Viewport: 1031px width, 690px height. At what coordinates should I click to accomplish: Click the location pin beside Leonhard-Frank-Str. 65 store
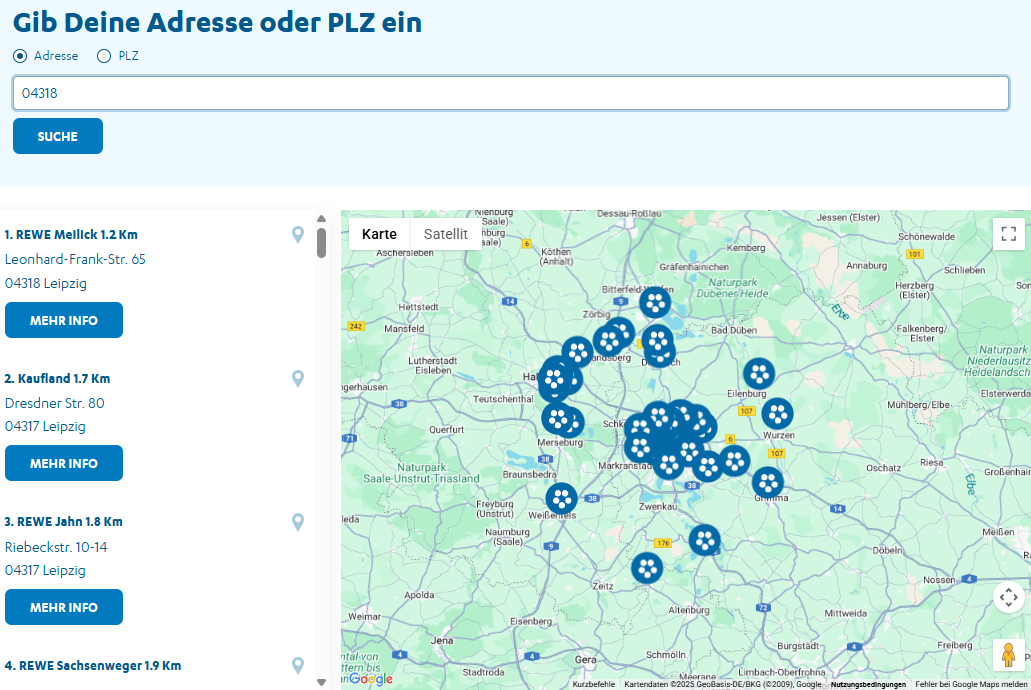click(x=298, y=234)
